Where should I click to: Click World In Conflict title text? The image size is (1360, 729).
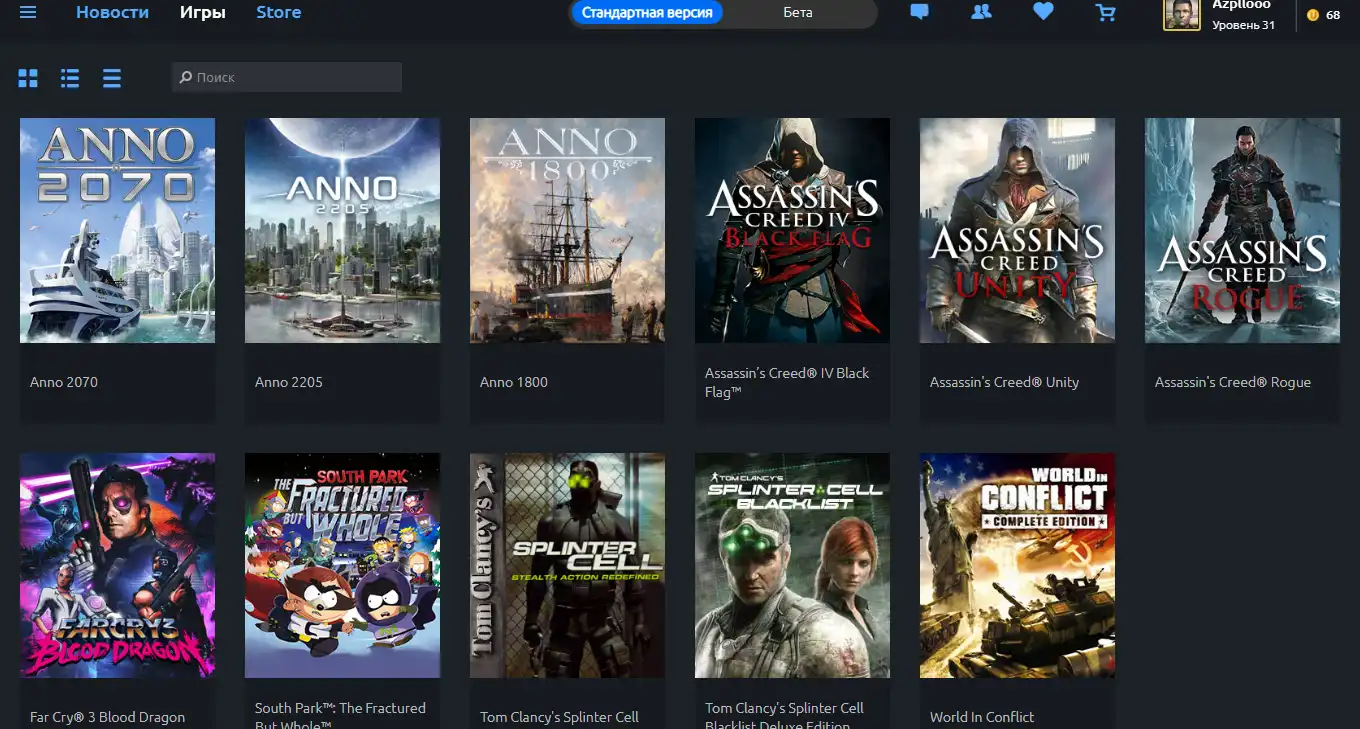coord(982,717)
